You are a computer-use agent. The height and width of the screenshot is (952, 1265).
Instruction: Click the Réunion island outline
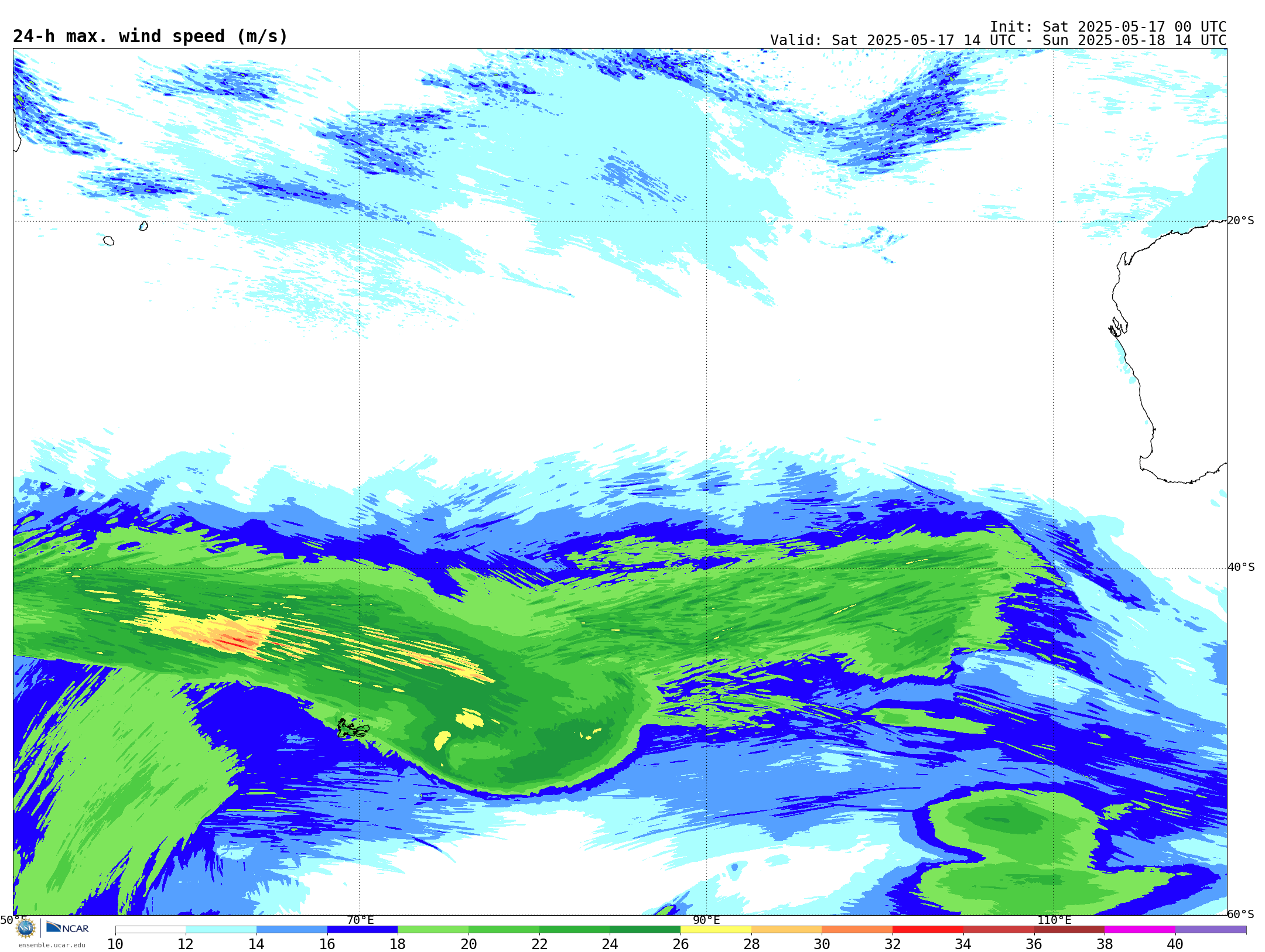click(x=108, y=241)
